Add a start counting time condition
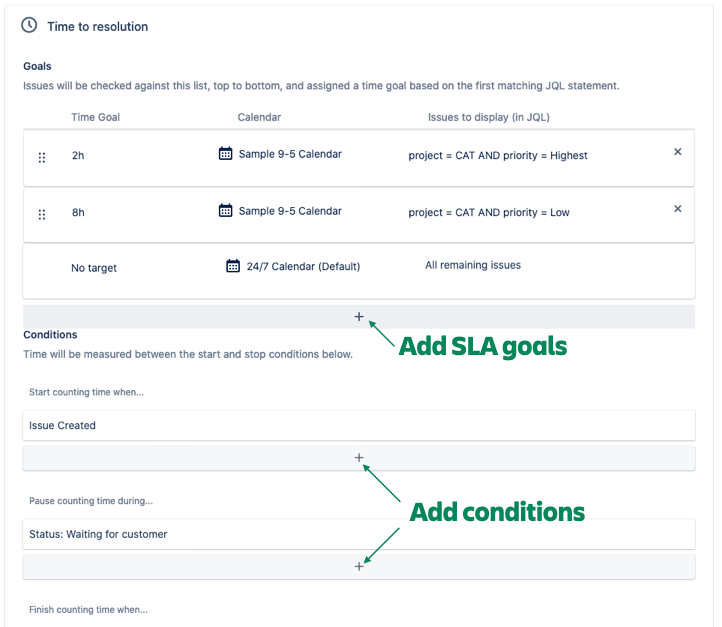The width and height of the screenshot is (722, 627). click(359, 458)
